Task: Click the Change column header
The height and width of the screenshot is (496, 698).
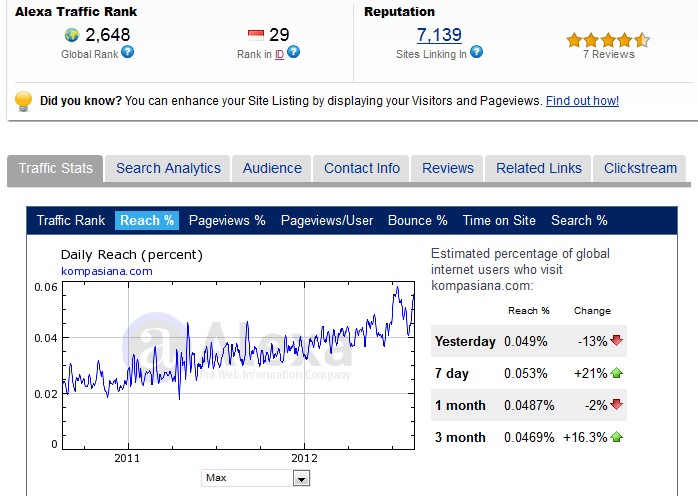Action: click(x=592, y=311)
